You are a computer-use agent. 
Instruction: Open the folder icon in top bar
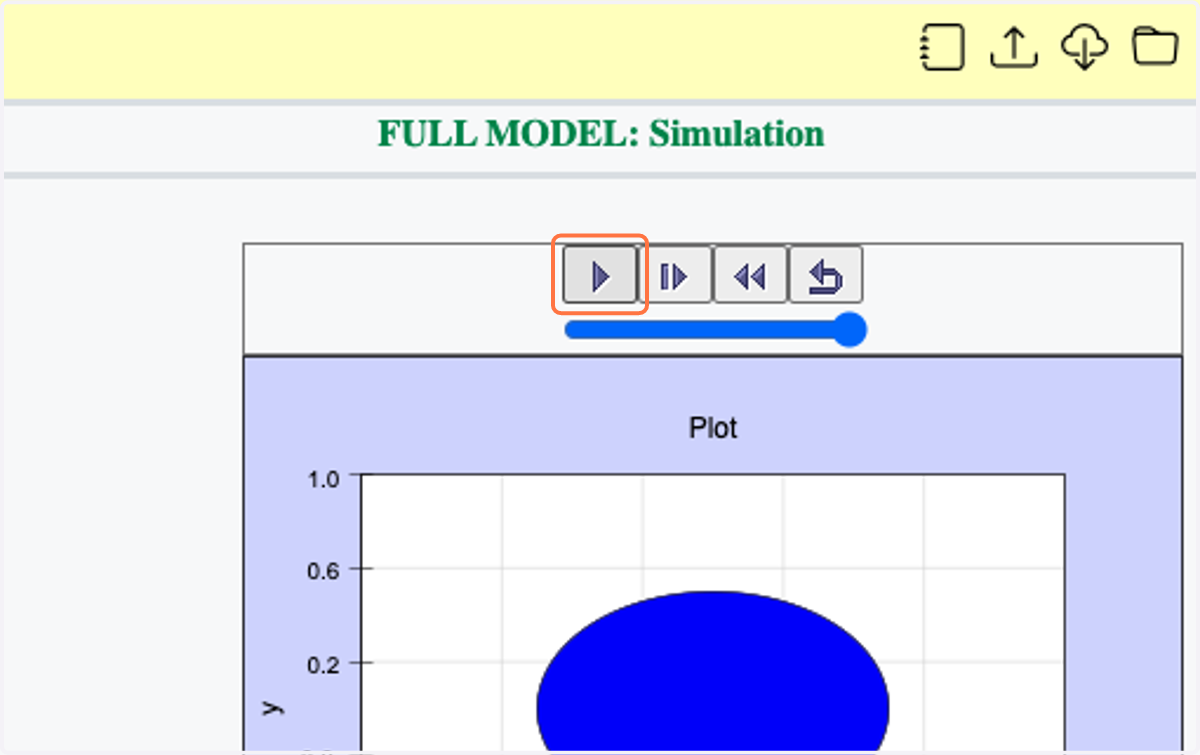tap(1155, 46)
